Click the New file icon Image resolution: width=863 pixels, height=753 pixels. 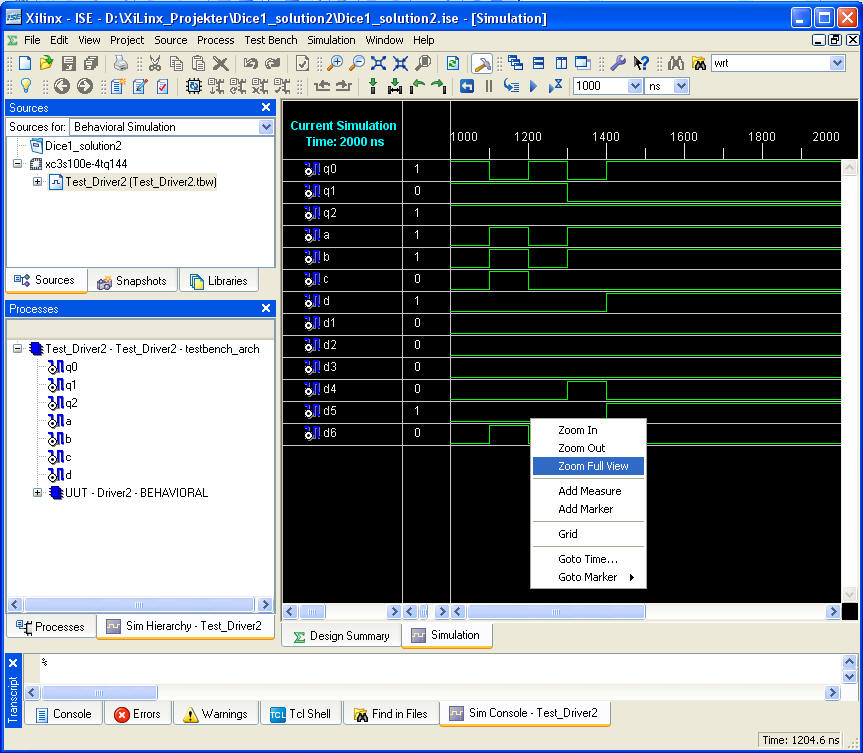25,63
